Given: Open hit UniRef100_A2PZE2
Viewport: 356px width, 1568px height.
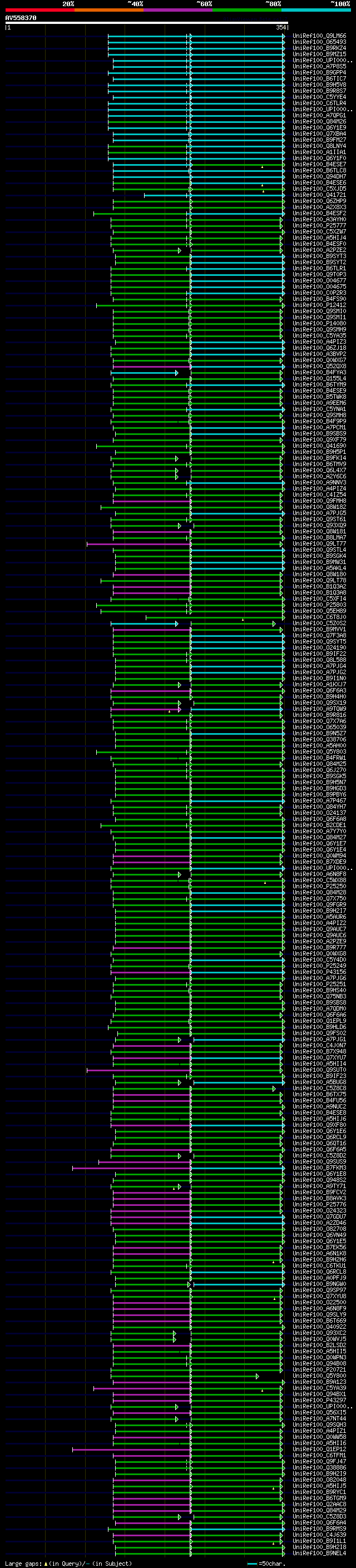Looking at the screenshot, I should (319, 250).
